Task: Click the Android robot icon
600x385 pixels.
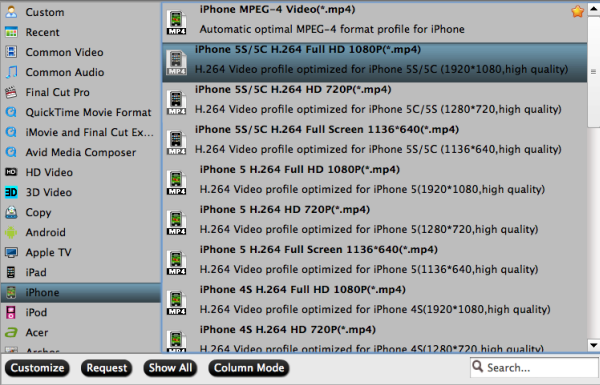Action: point(11,232)
